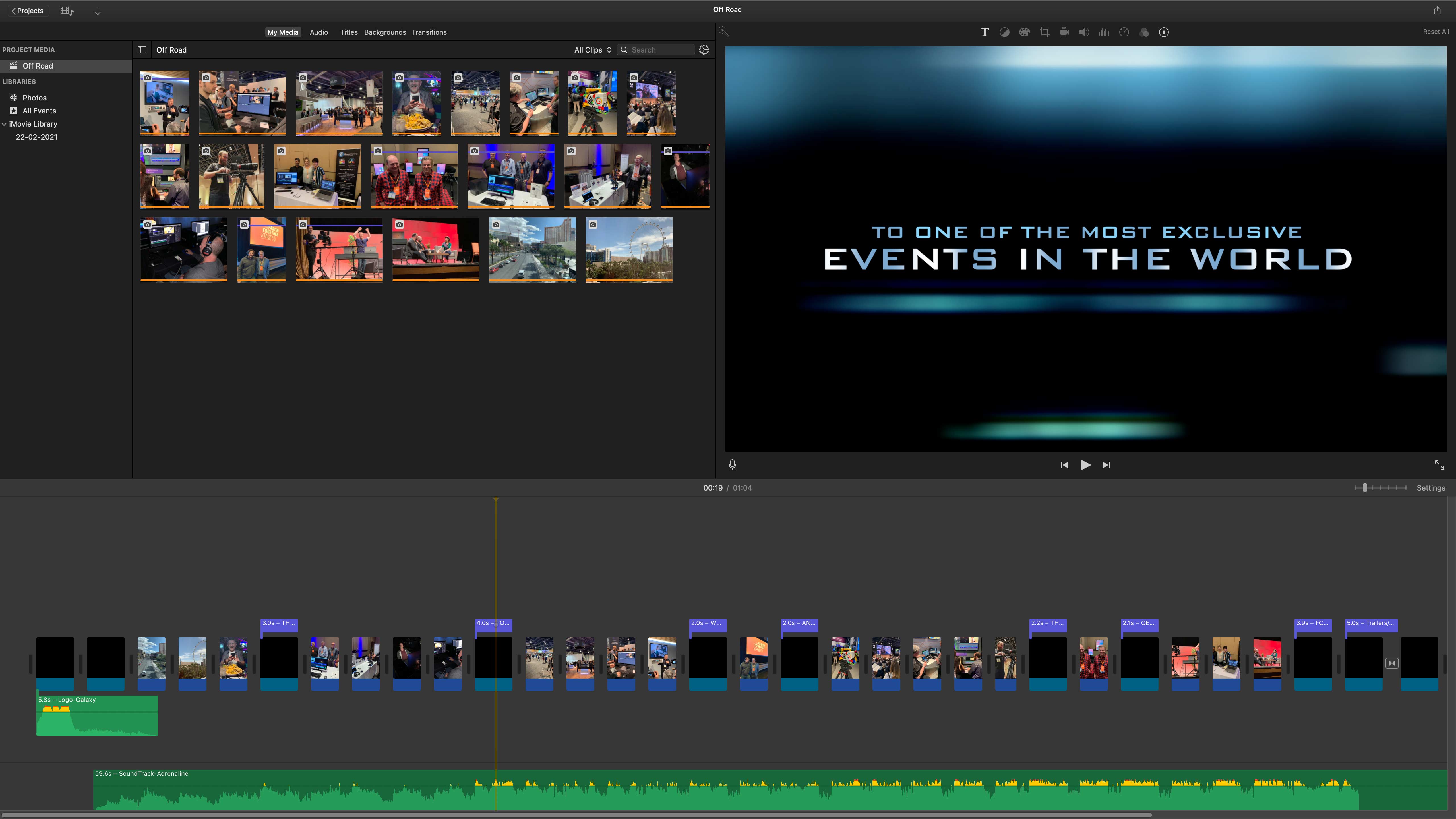Toggle the libraries sidebar visibility
1456x819 pixels.
pos(142,50)
